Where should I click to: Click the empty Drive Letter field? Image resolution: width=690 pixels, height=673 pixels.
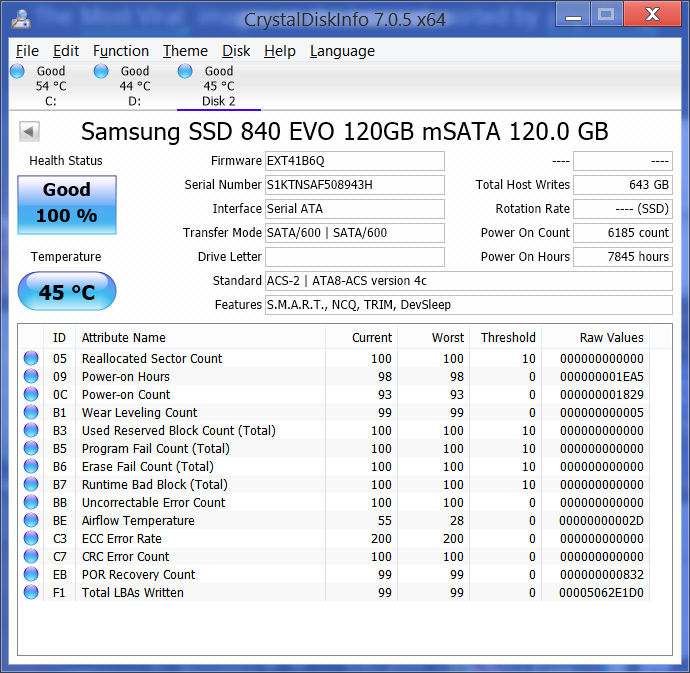click(x=355, y=257)
